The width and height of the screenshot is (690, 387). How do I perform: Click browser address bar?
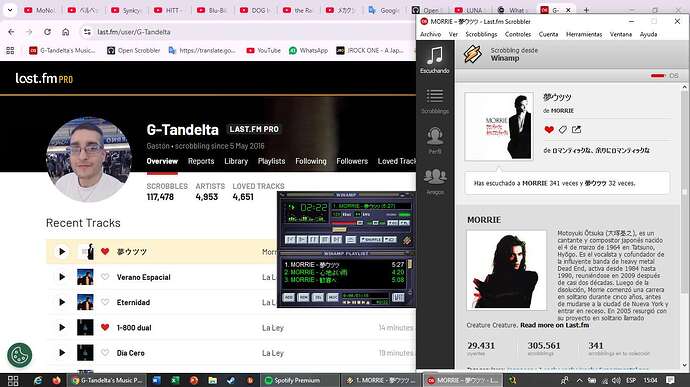(x=246, y=32)
